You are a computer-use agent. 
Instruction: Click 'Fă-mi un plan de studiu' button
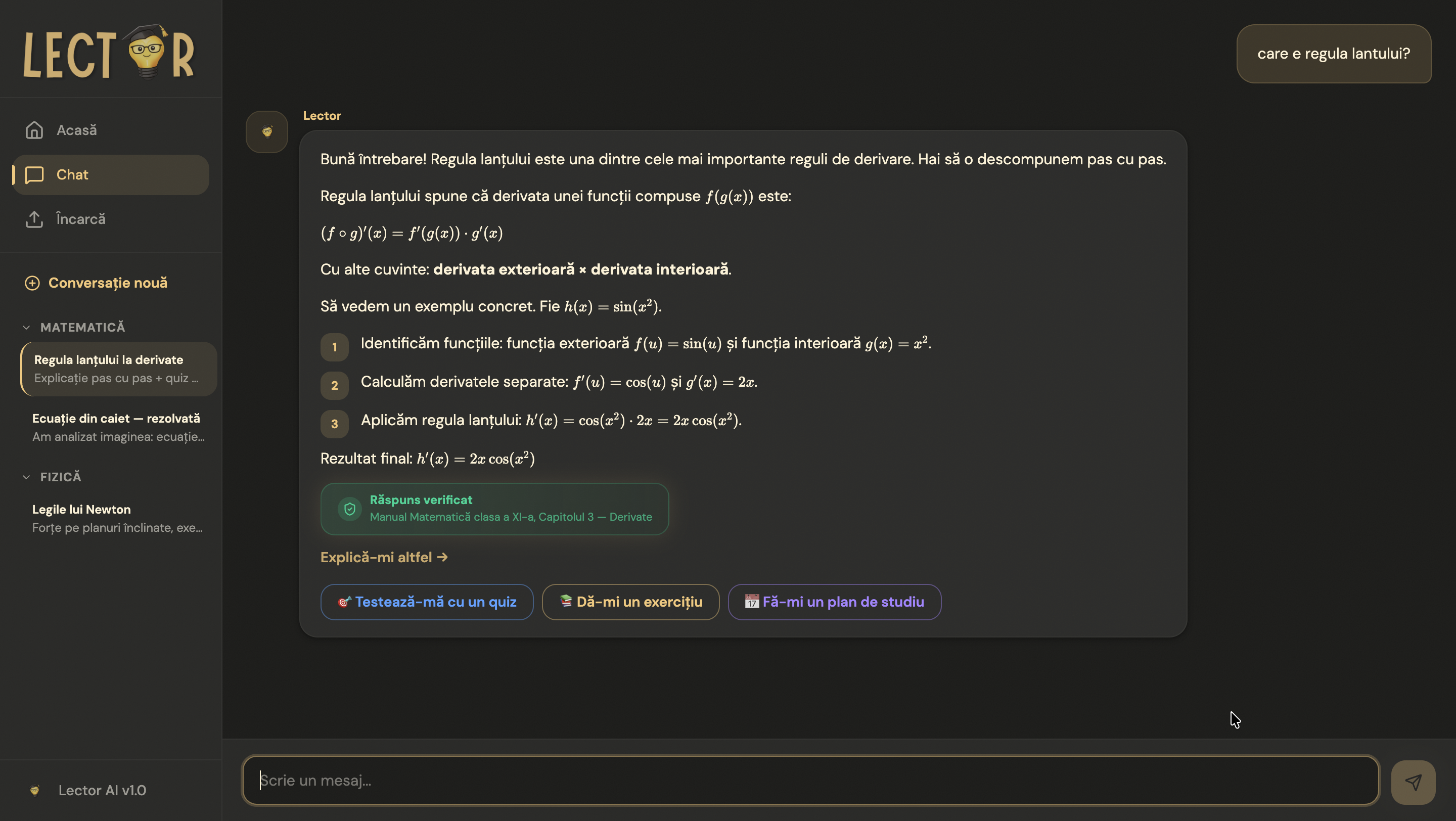834,602
